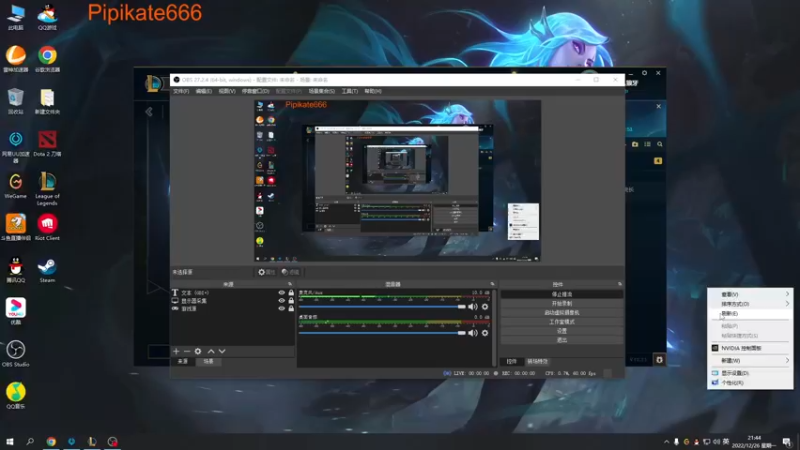Move selected source up with up arrow
The height and width of the screenshot is (450, 800).
(211, 351)
